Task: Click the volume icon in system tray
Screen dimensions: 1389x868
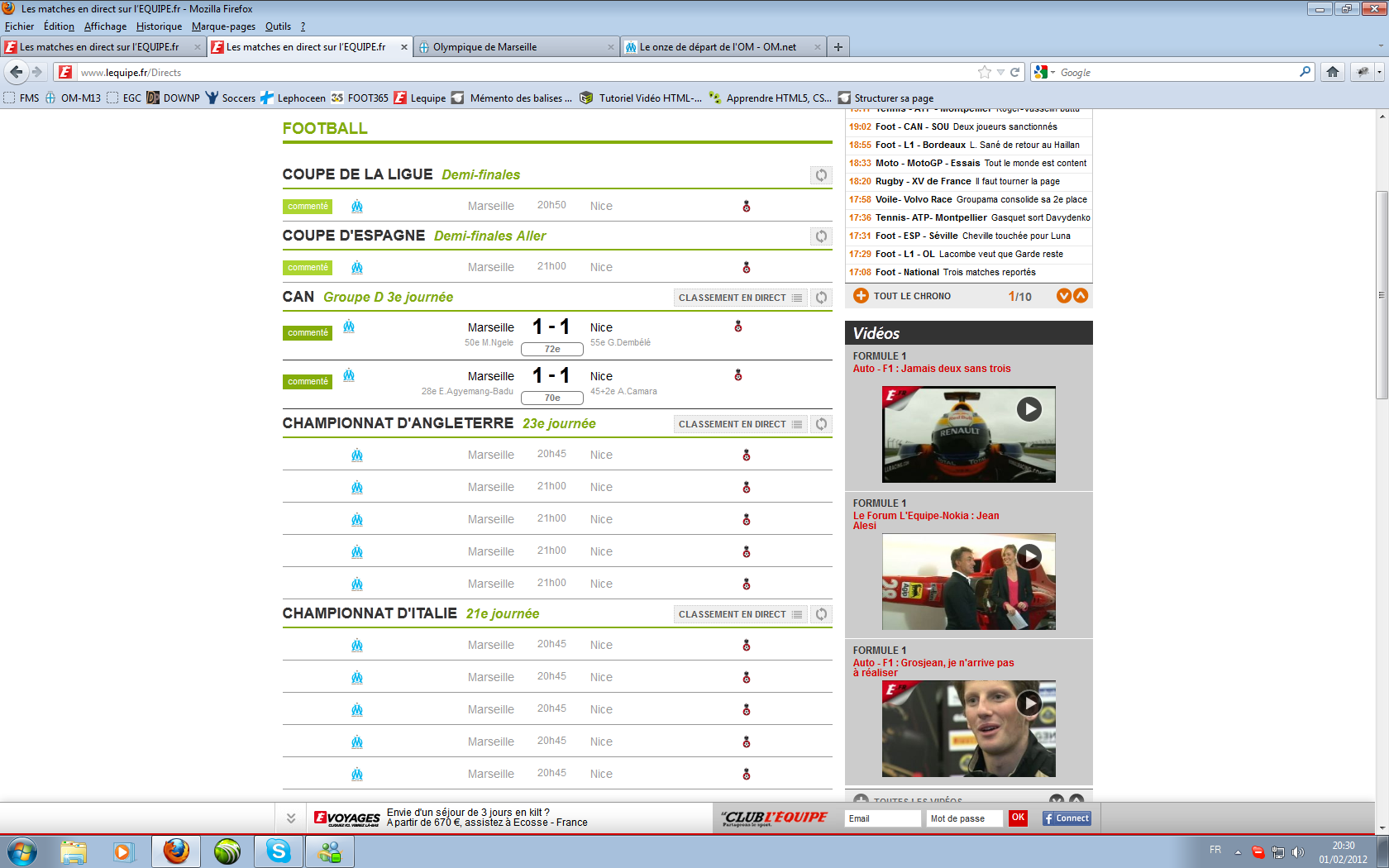Action: pos(1298,851)
